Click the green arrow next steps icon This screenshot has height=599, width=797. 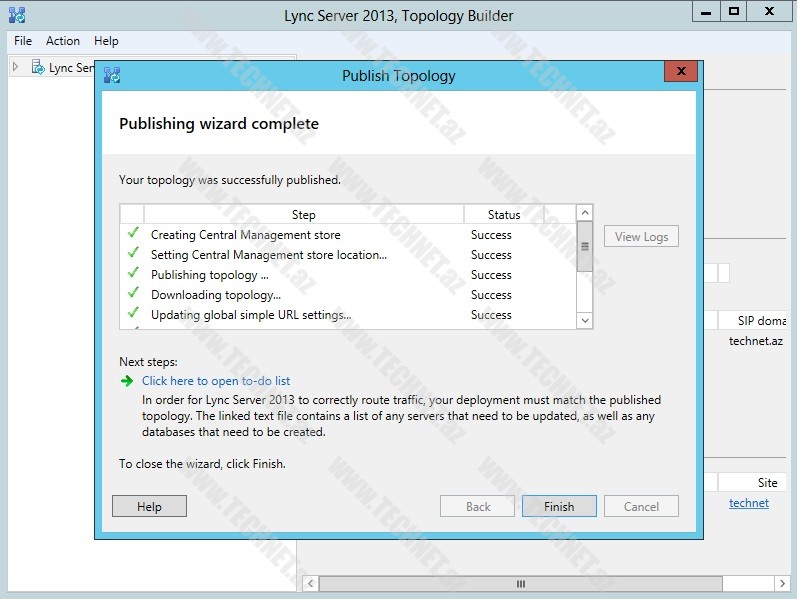click(x=127, y=381)
